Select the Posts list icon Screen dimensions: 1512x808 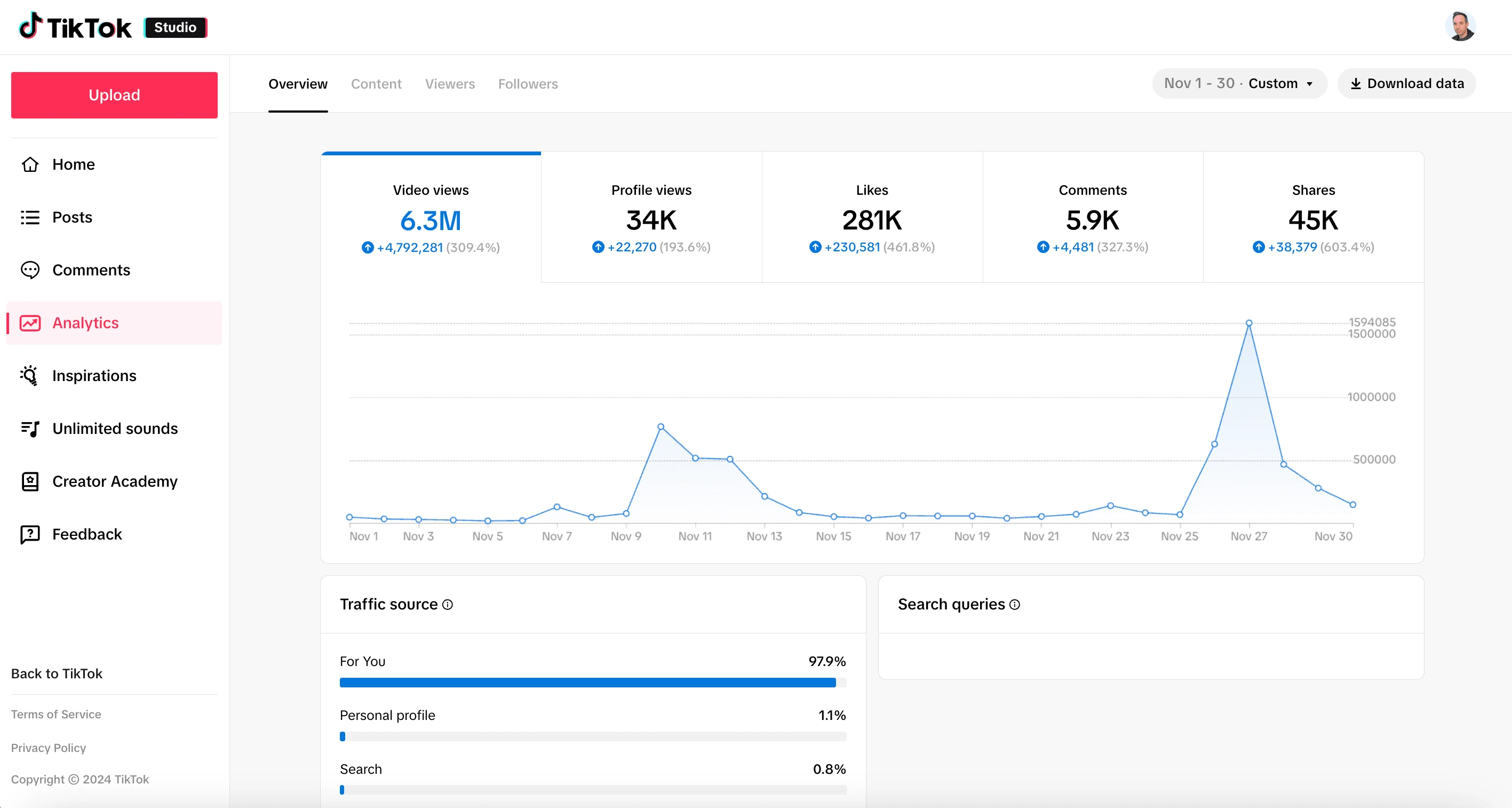click(x=30, y=217)
